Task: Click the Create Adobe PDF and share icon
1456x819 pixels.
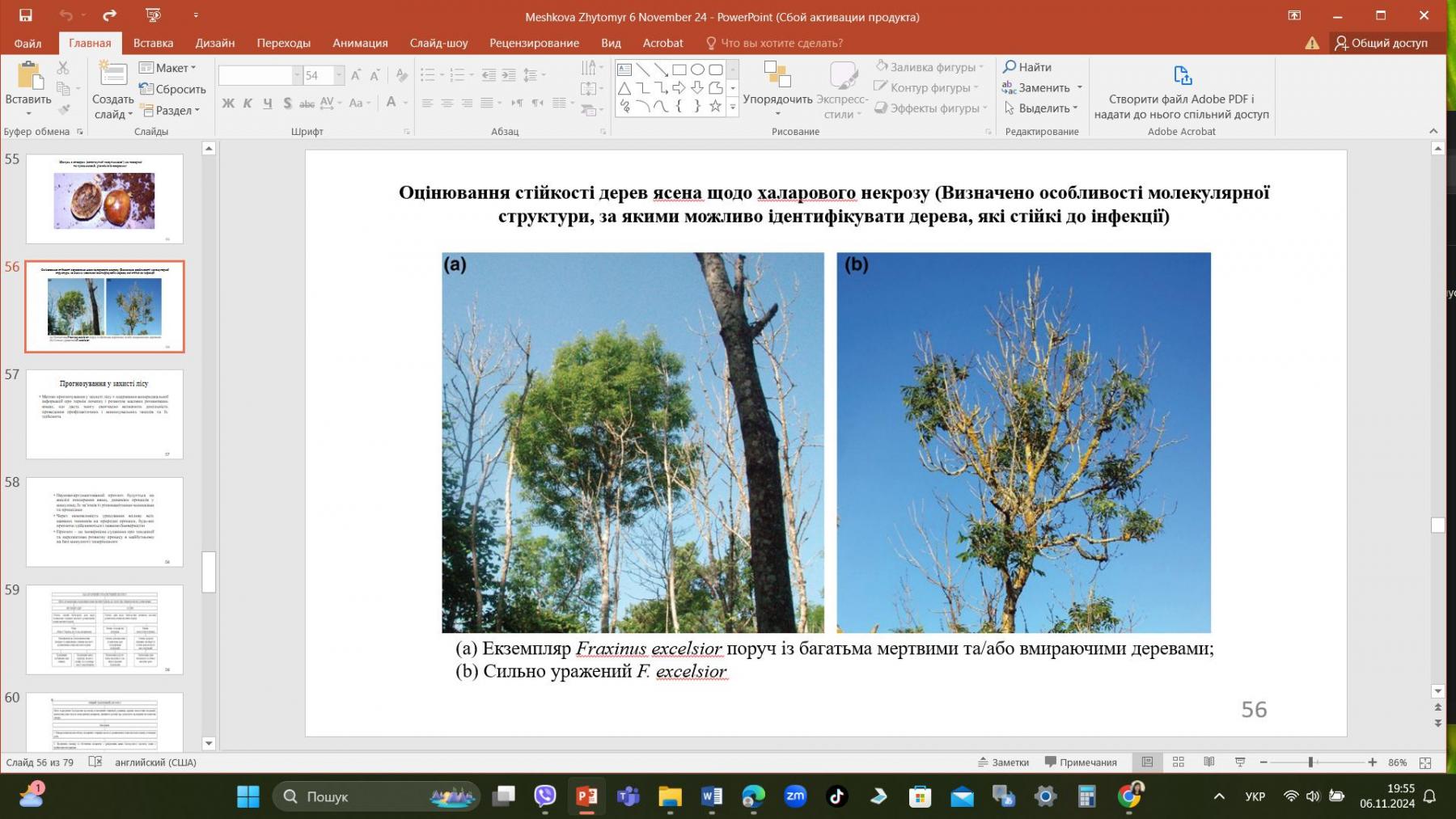Action: (x=1182, y=76)
